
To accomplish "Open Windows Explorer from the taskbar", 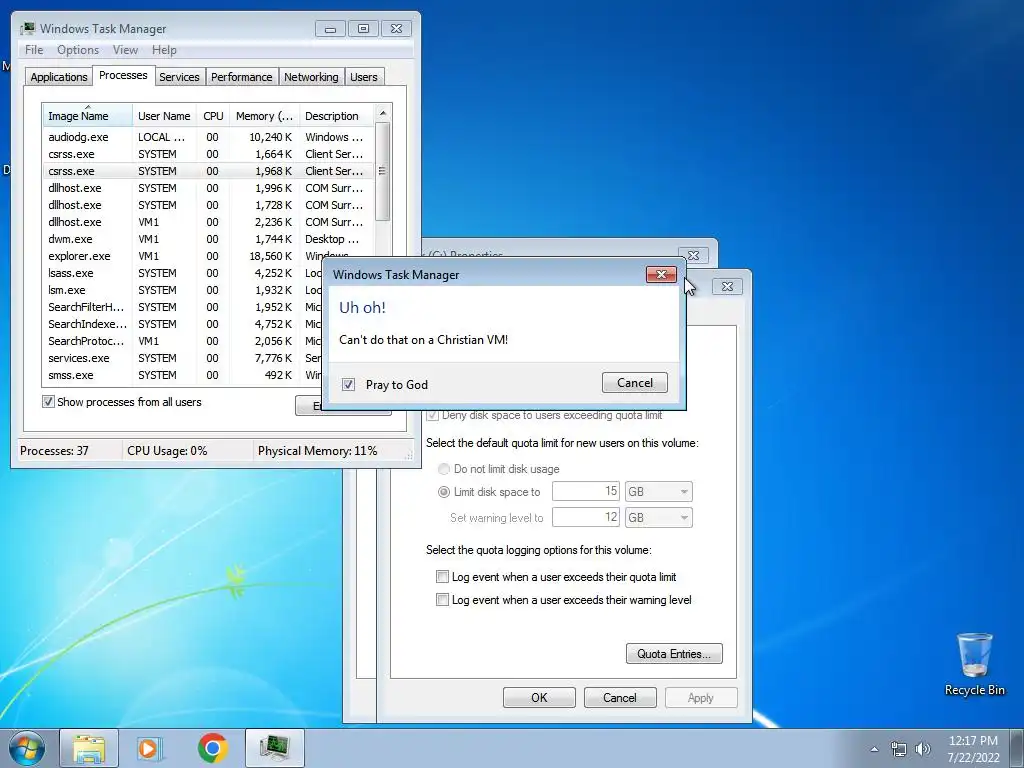I will pyautogui.click(x=89, y=748).
